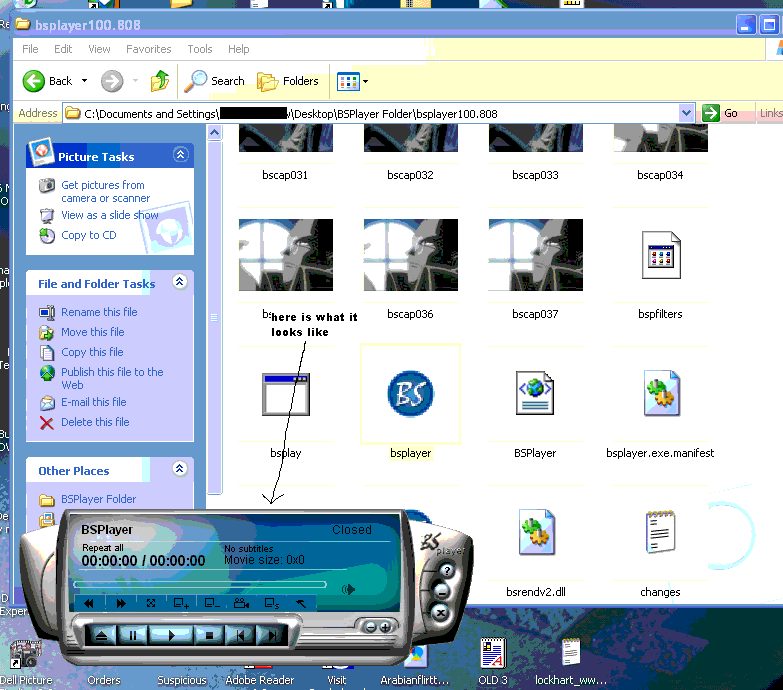Viewport: 783px width, 690px height.
Task: Toggle Repeat all text in BSPlayer
Action: point(103,548)
